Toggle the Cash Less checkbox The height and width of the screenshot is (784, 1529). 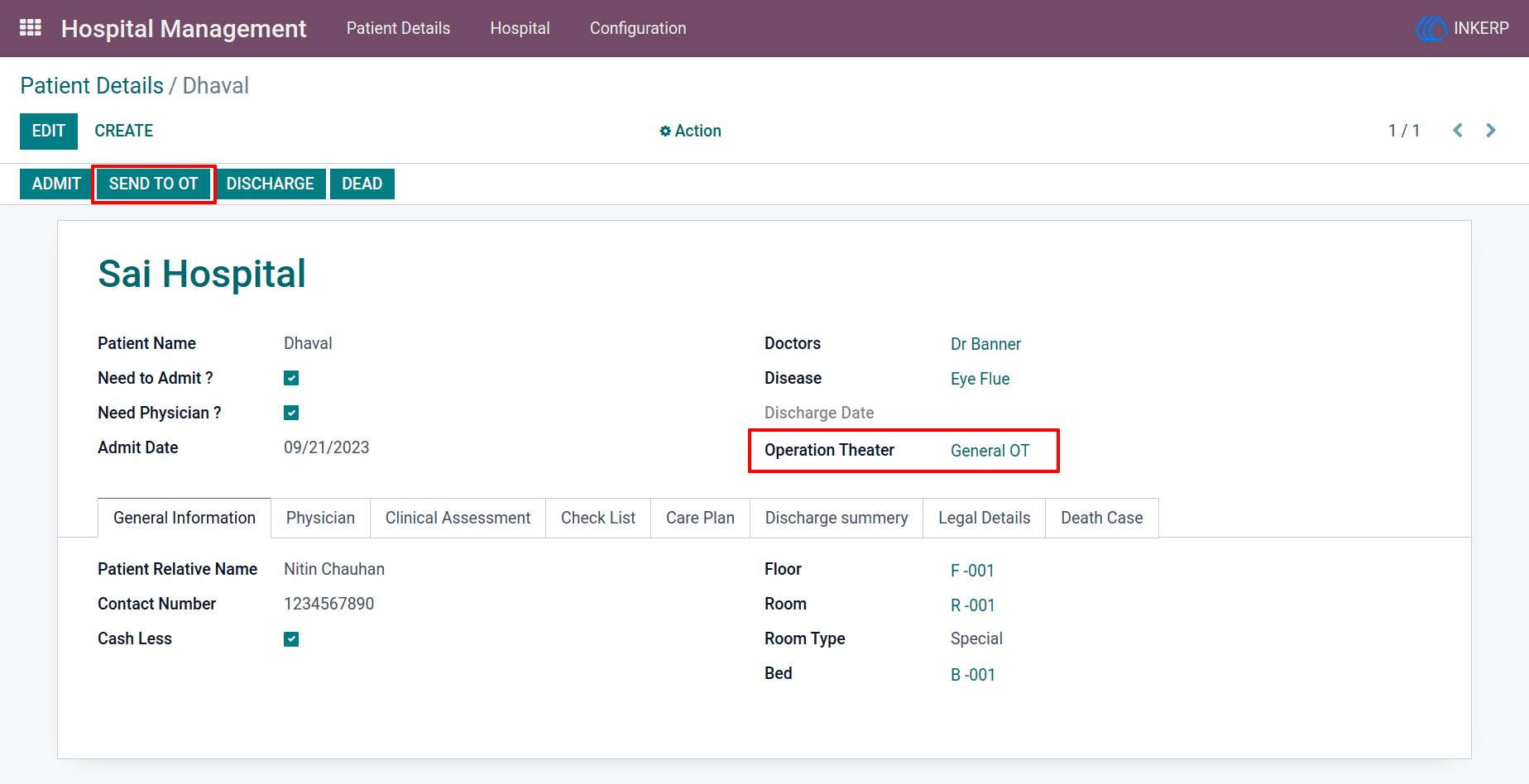click(x=291, y=639)
